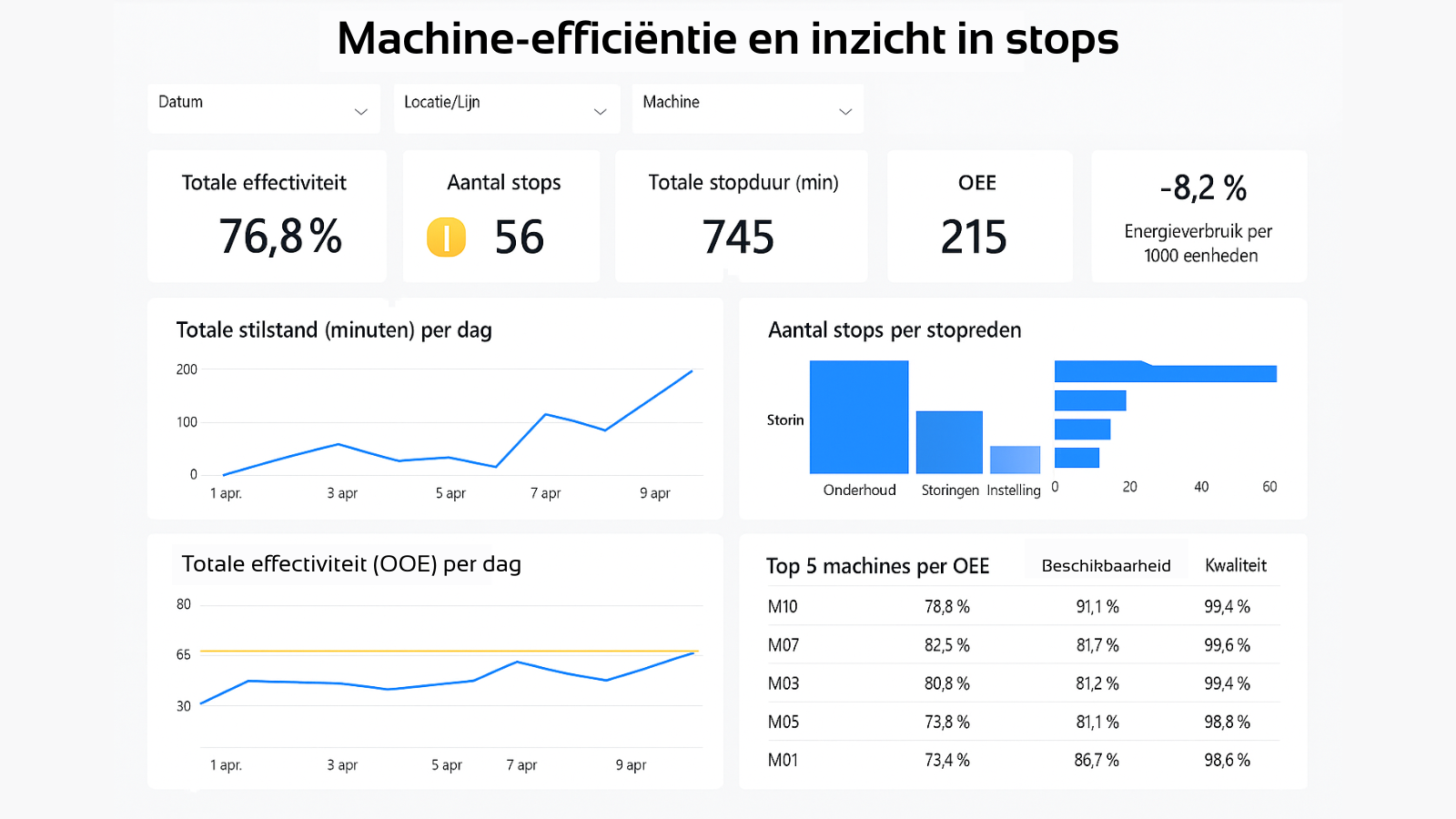Screen dimensions: 1456x819
Task: Sort by the Beschikbaarheid column header
Action: 1106,565
